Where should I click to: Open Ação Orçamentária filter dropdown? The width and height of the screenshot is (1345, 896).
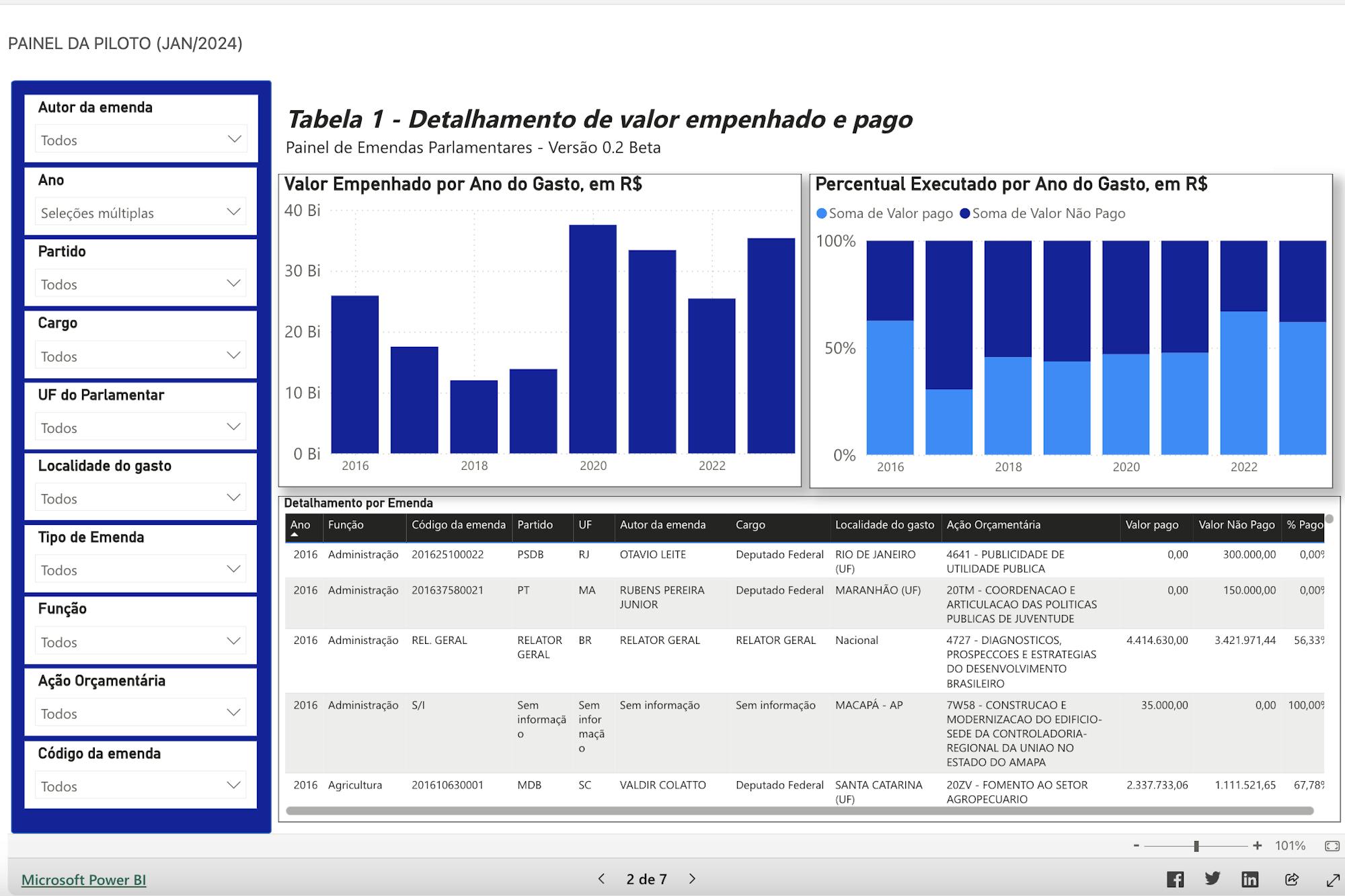pos(141,713)
